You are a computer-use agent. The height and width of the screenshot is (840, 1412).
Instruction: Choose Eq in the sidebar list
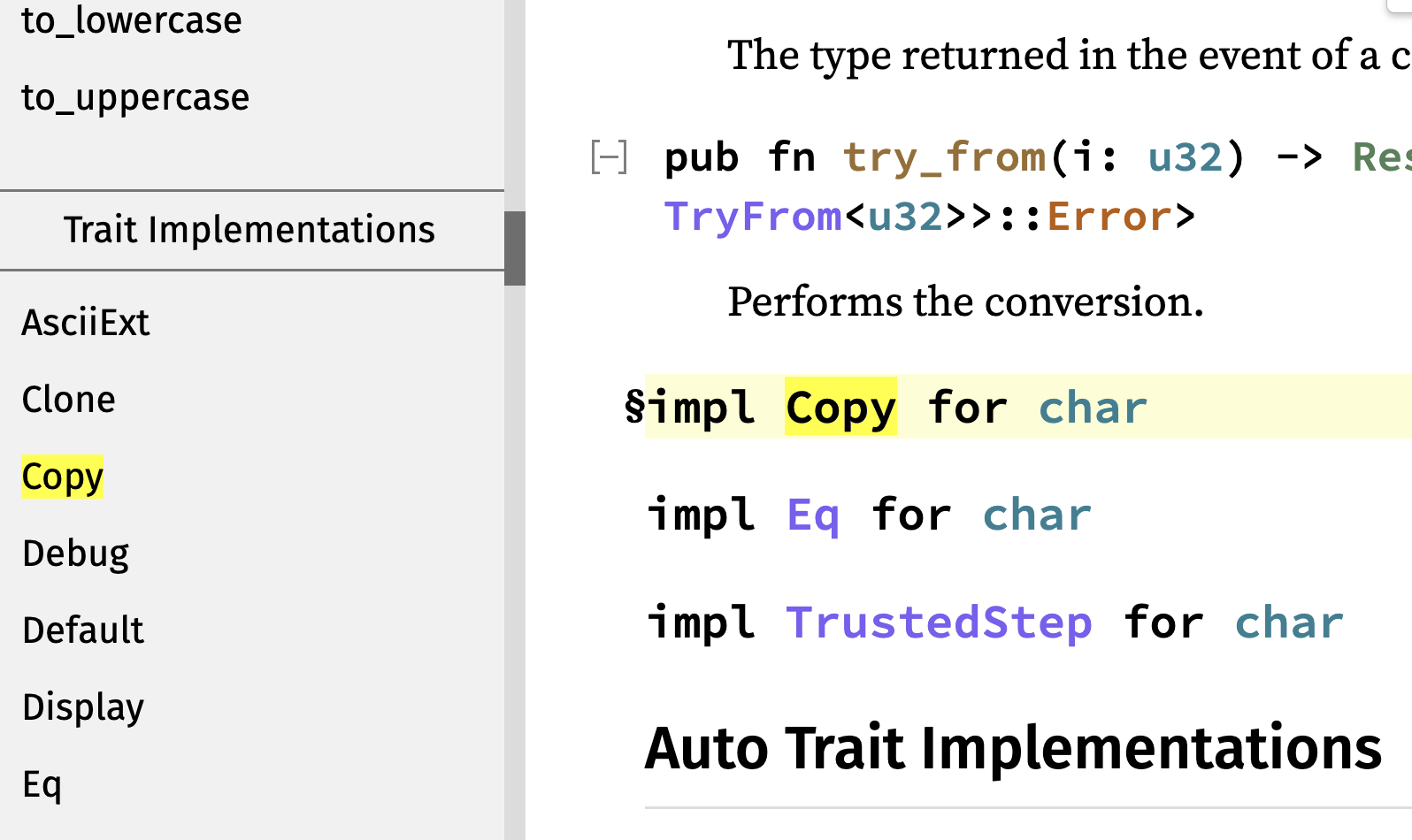(42, 784)
